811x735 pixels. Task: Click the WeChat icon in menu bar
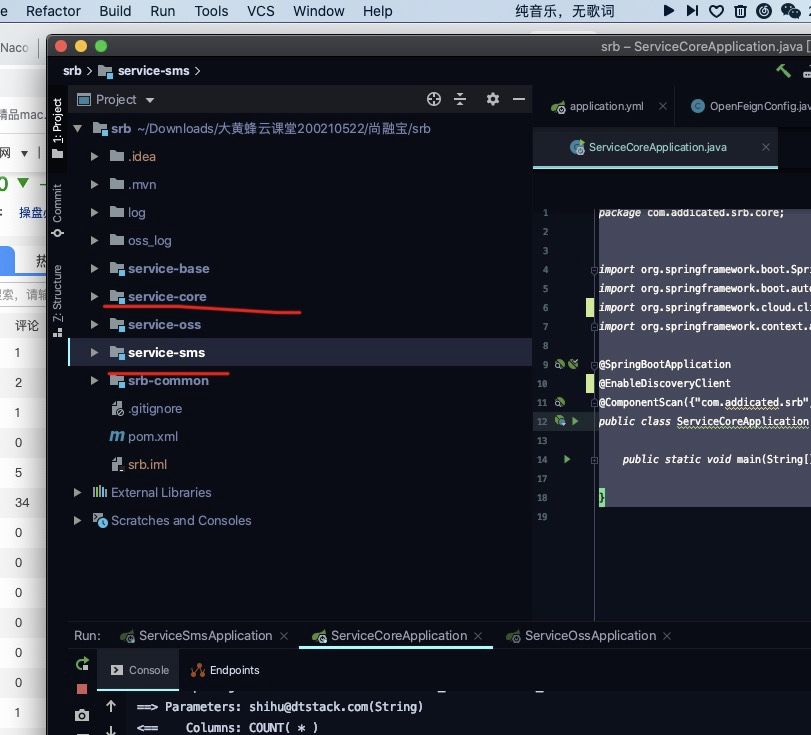click(790, 11)
